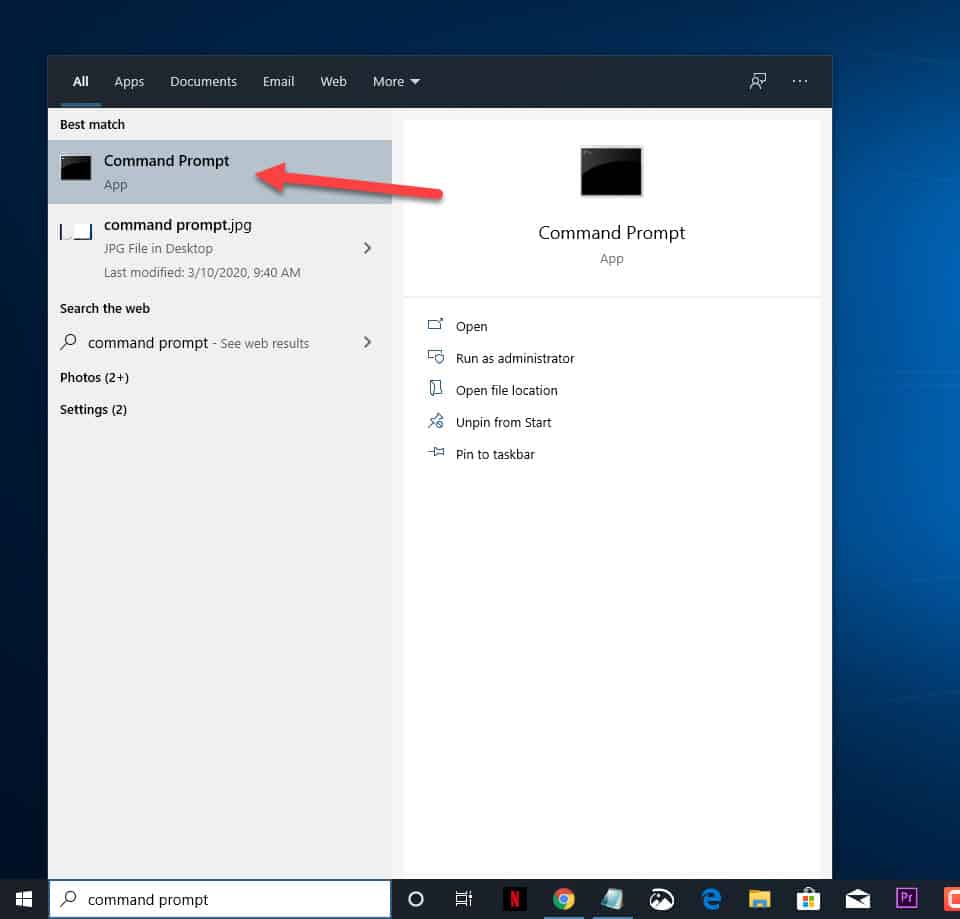Click the taskbar search input field
The image size is (960, 919).
pos(220,899)
